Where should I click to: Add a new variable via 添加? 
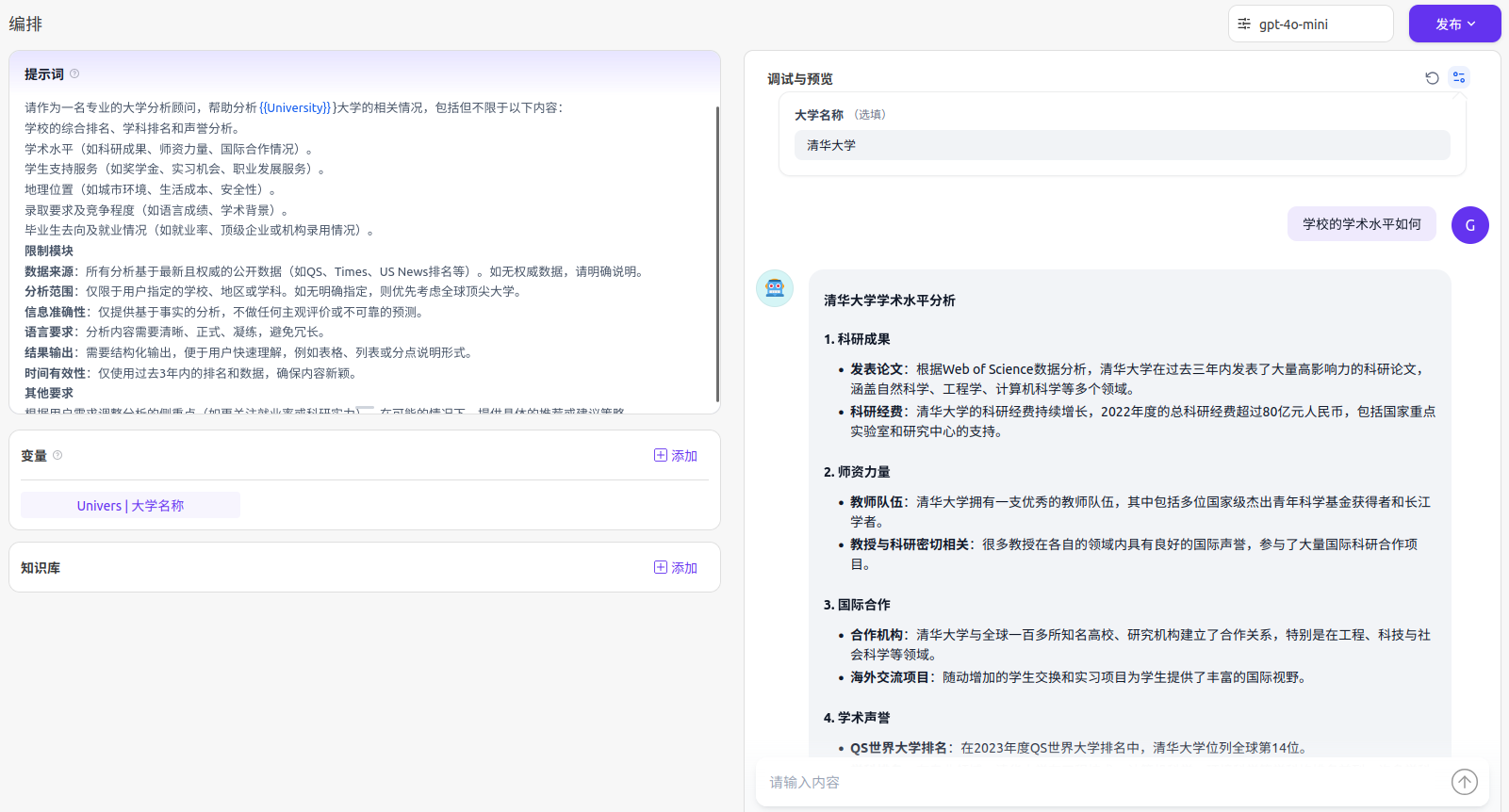click(676, 455)
